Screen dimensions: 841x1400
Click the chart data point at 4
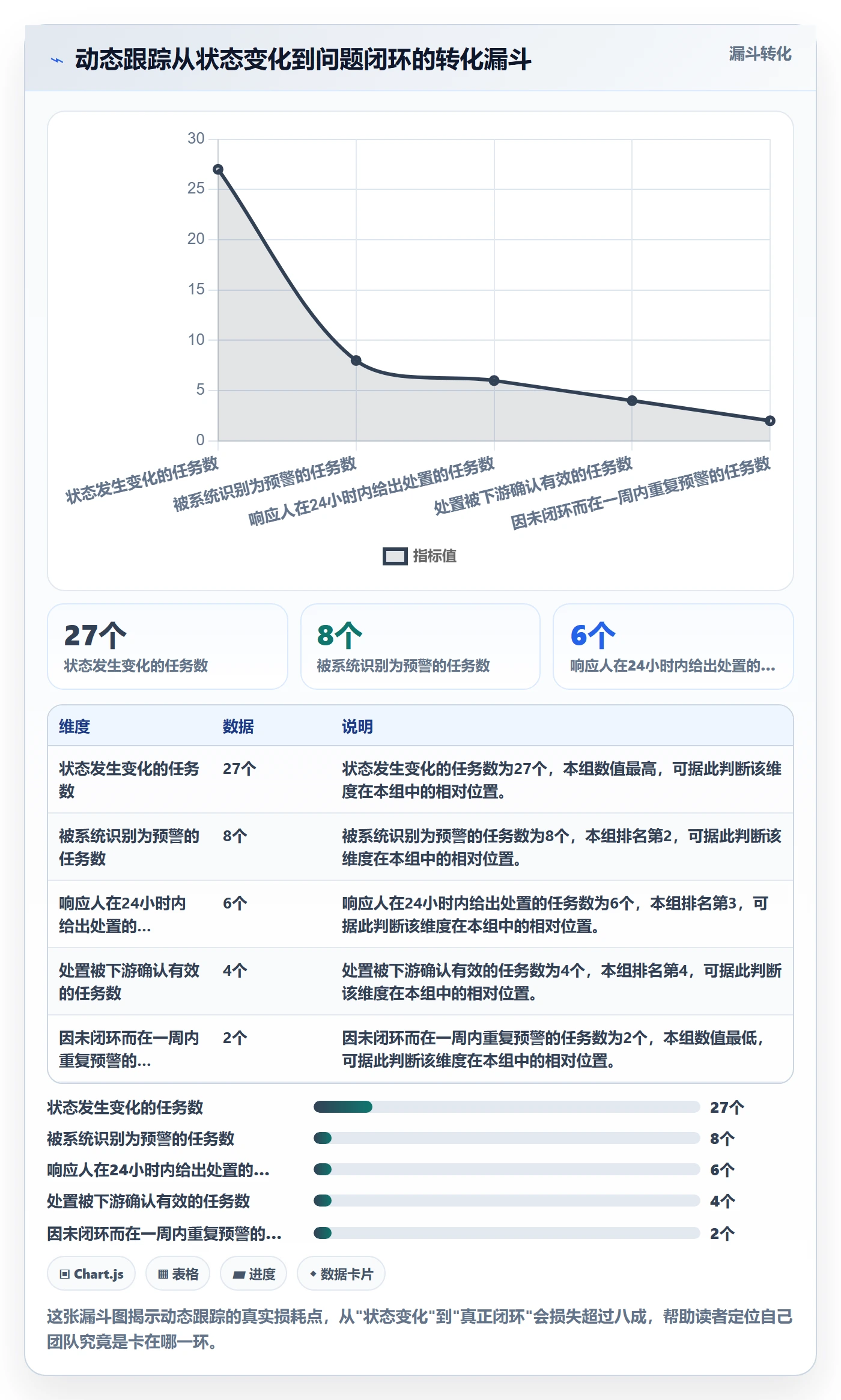point(632,401)
